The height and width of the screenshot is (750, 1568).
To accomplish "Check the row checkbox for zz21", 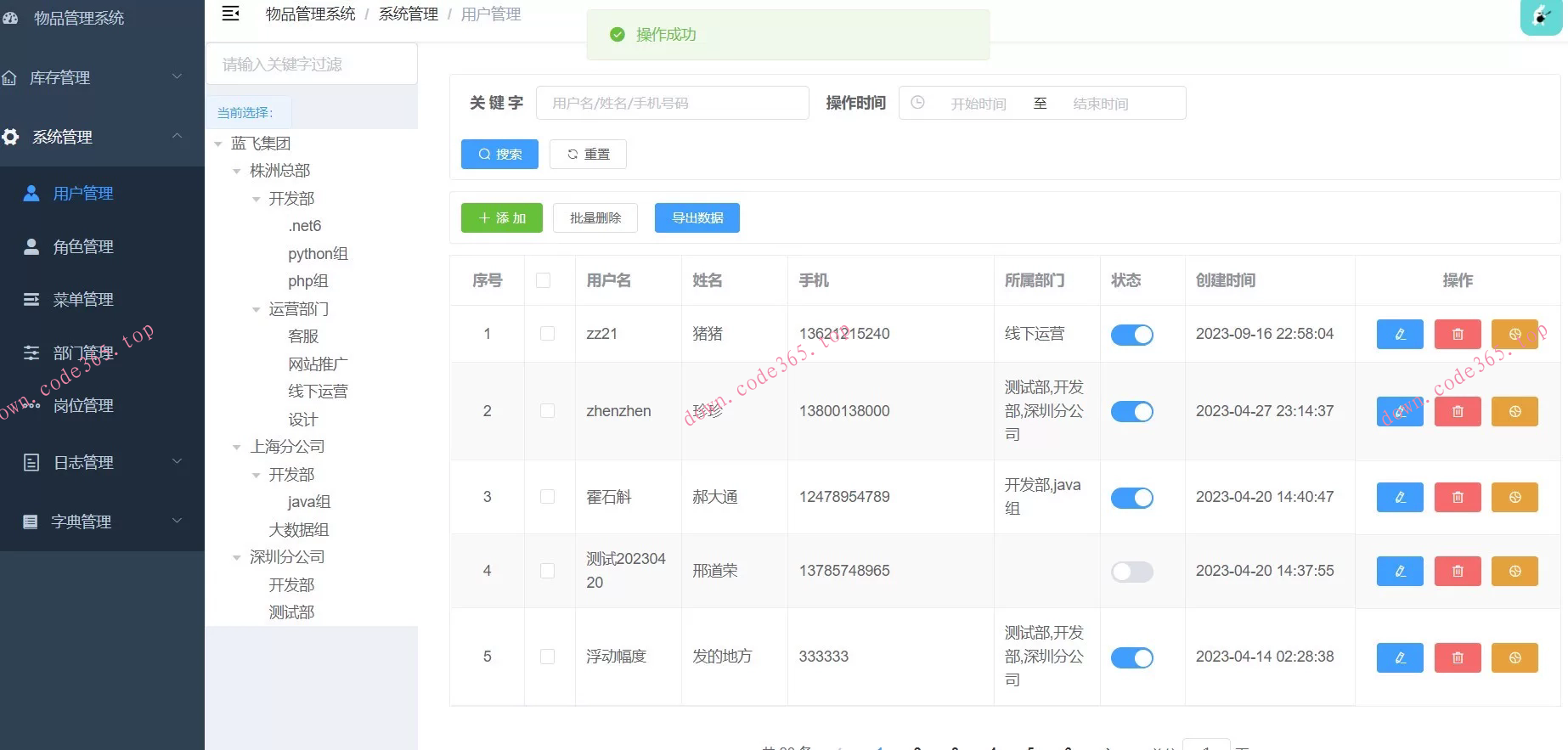I will [548, 334].
